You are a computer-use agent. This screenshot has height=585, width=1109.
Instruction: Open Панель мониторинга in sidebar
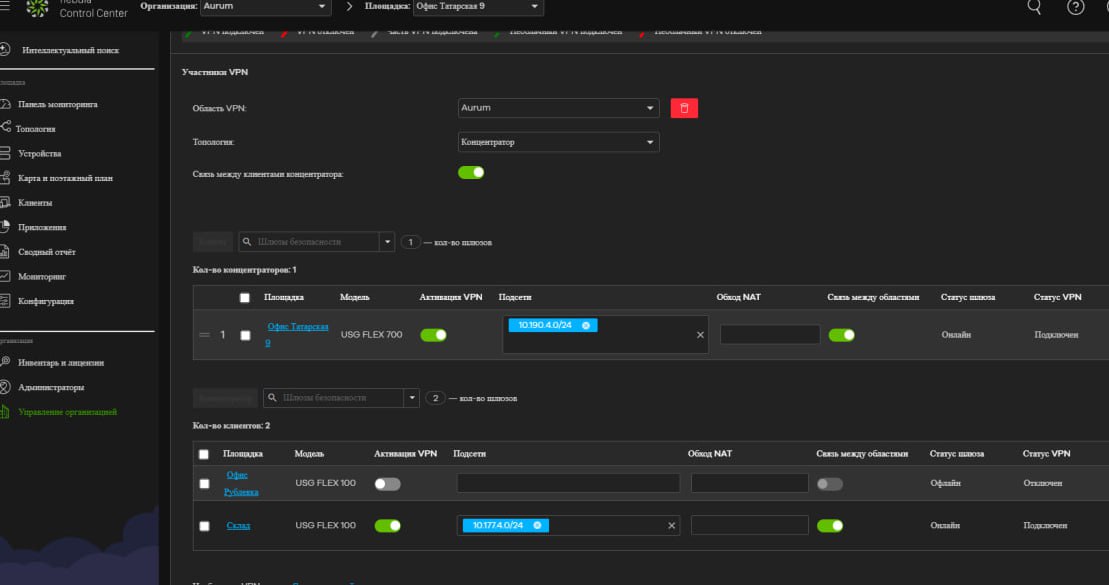coord(57,104)
